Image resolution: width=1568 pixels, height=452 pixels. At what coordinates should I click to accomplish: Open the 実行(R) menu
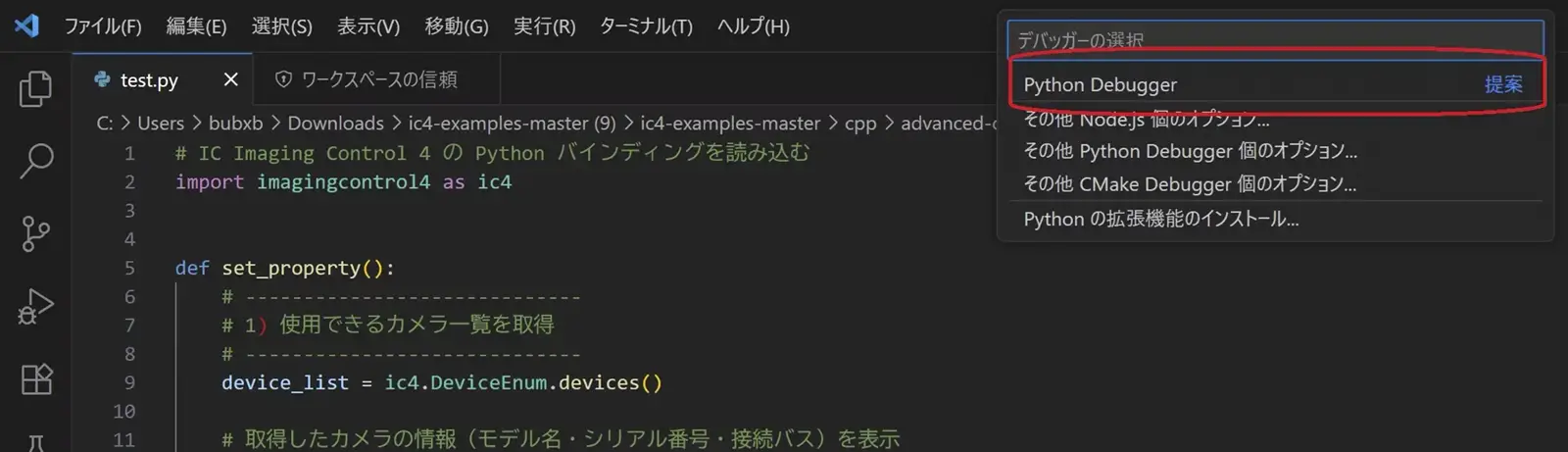coord(545,26)
